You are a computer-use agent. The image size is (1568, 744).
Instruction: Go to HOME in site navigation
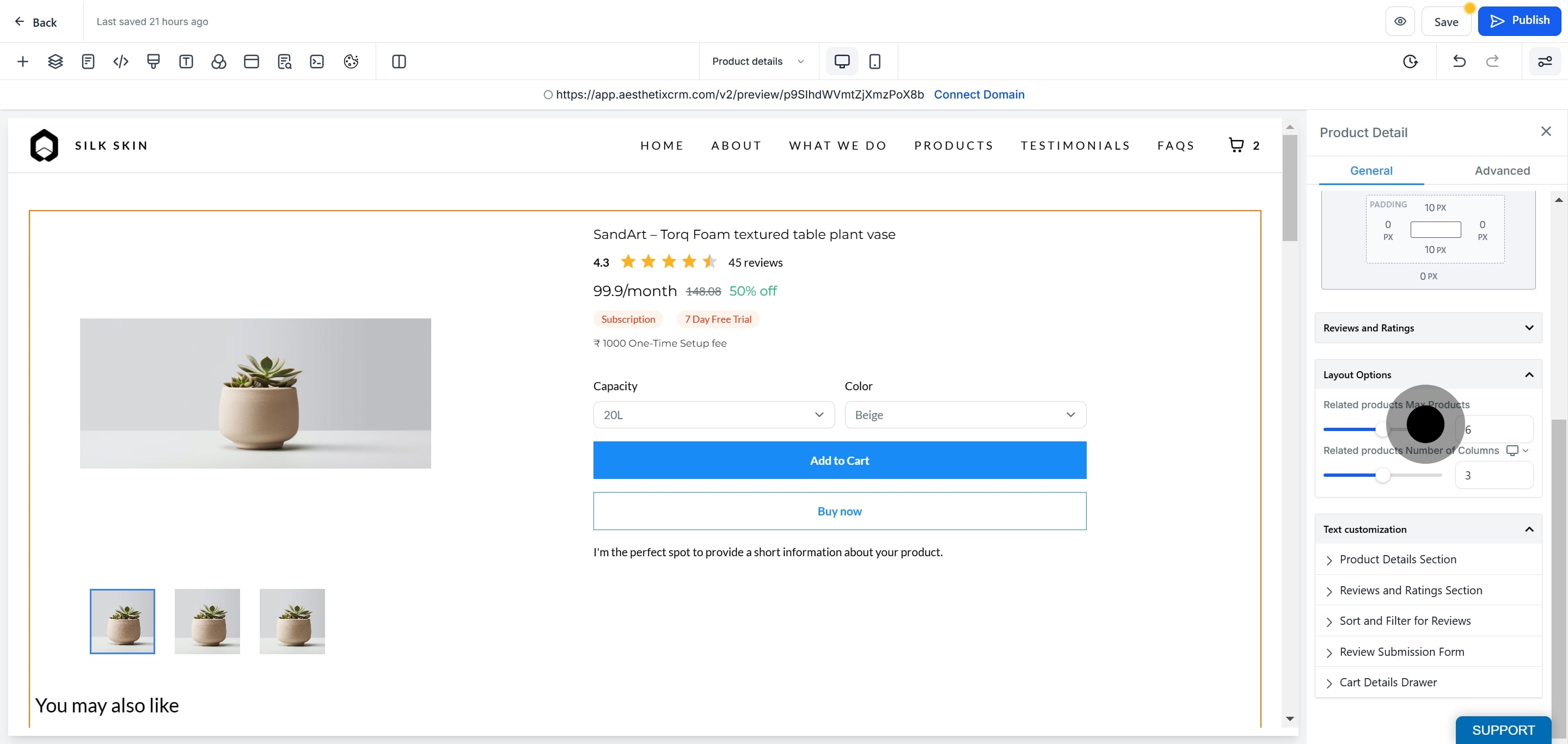661,145
